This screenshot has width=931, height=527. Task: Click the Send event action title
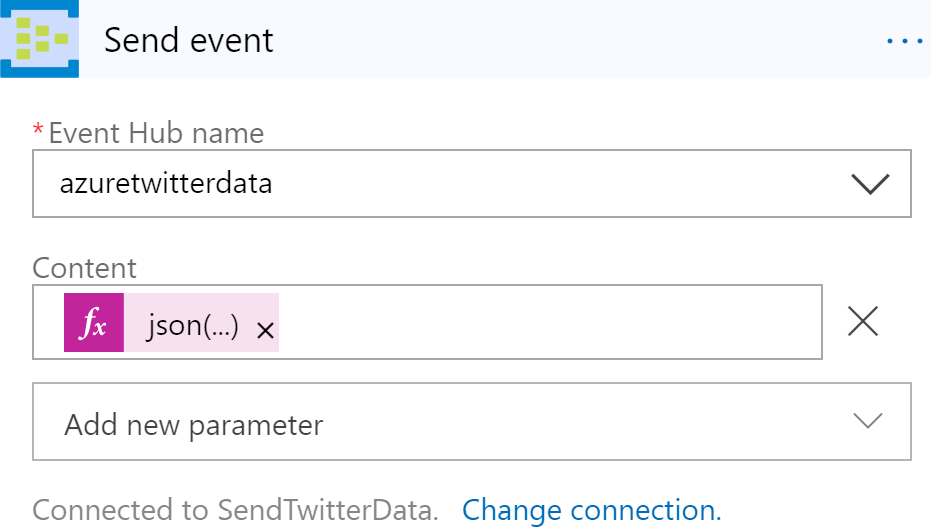coord(189,40)
